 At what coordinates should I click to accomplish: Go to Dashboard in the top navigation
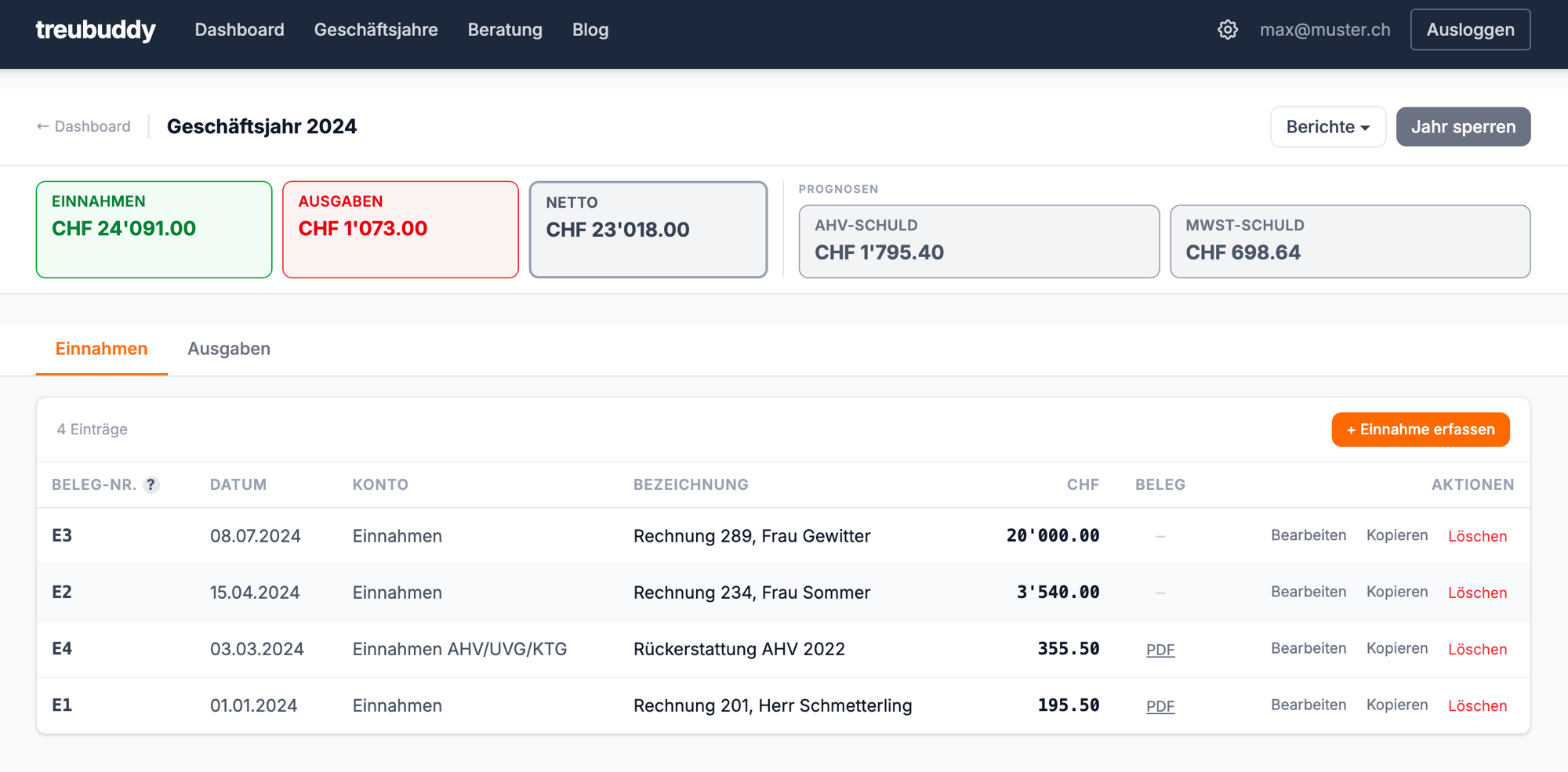pos(239,30)
